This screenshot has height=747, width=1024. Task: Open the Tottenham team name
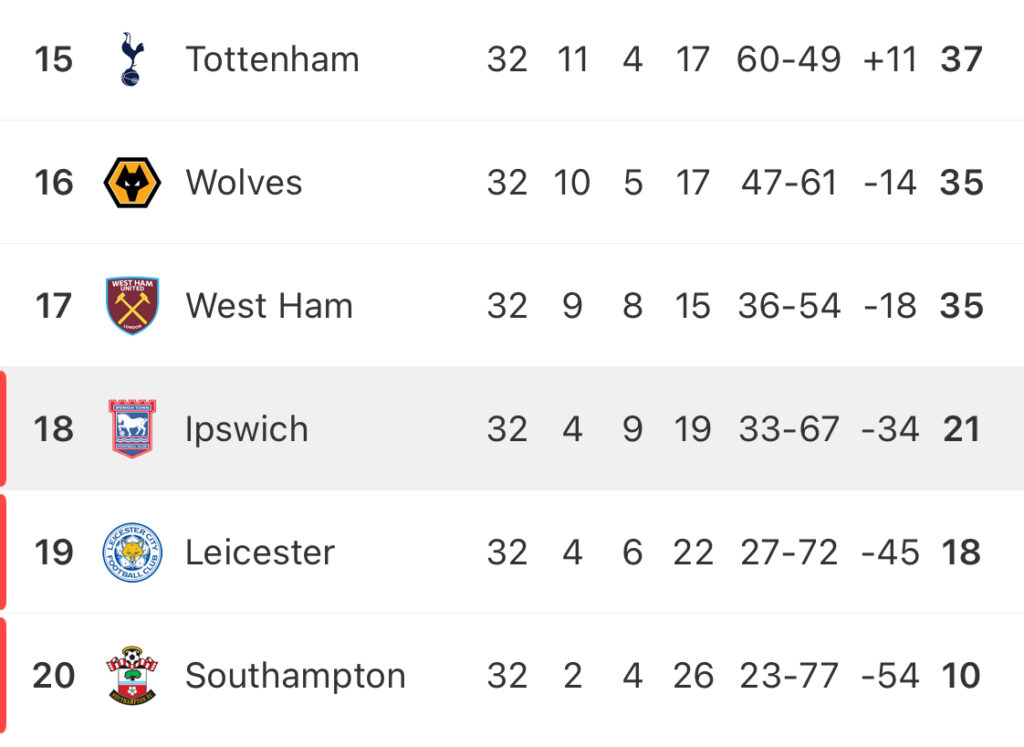point(272,59)
